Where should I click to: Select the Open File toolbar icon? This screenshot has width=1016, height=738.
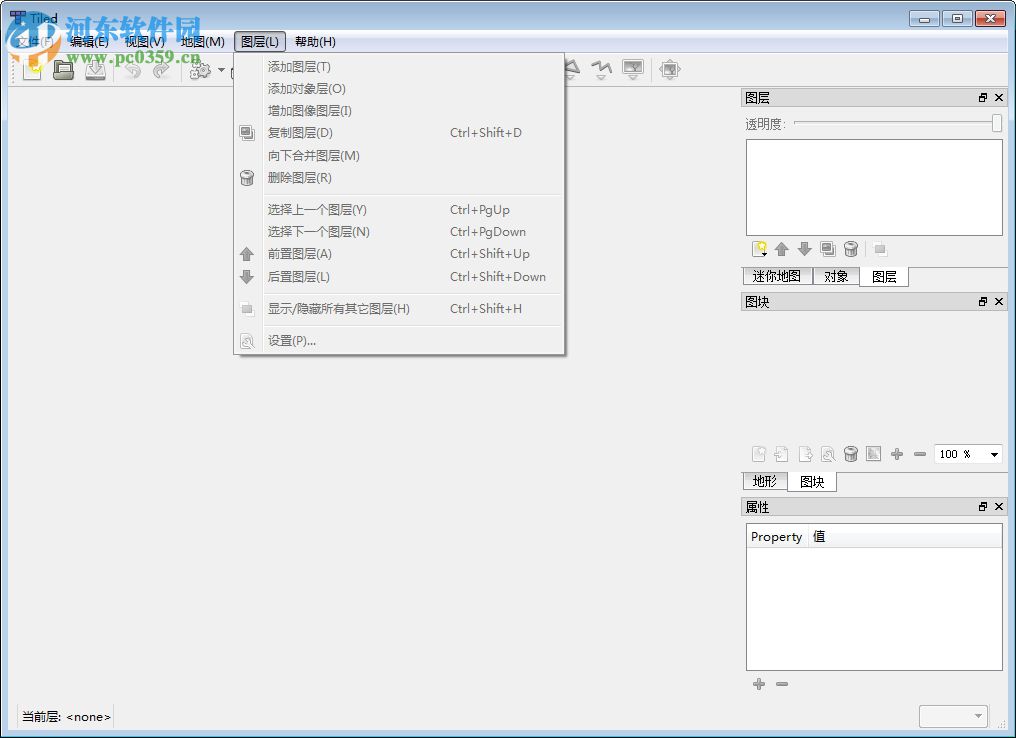click(63, 70)
